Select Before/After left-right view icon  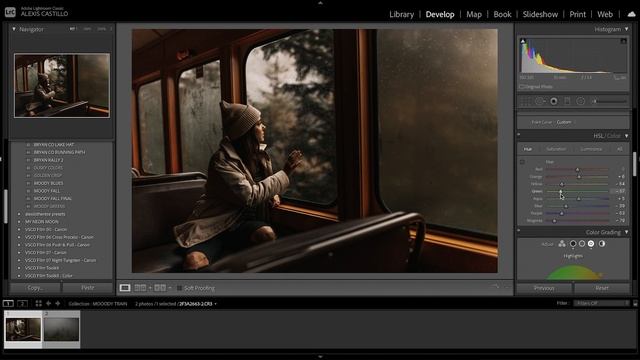(x=140, y=288)
